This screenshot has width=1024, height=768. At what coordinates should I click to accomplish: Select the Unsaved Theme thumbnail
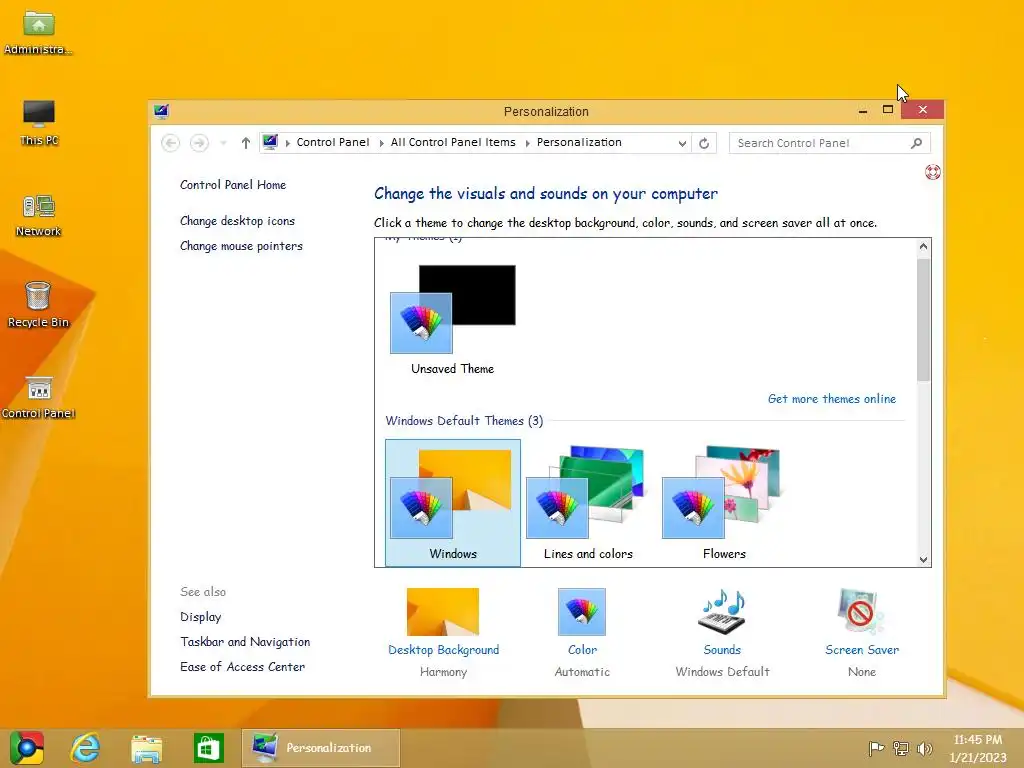[x=453, y=319]
